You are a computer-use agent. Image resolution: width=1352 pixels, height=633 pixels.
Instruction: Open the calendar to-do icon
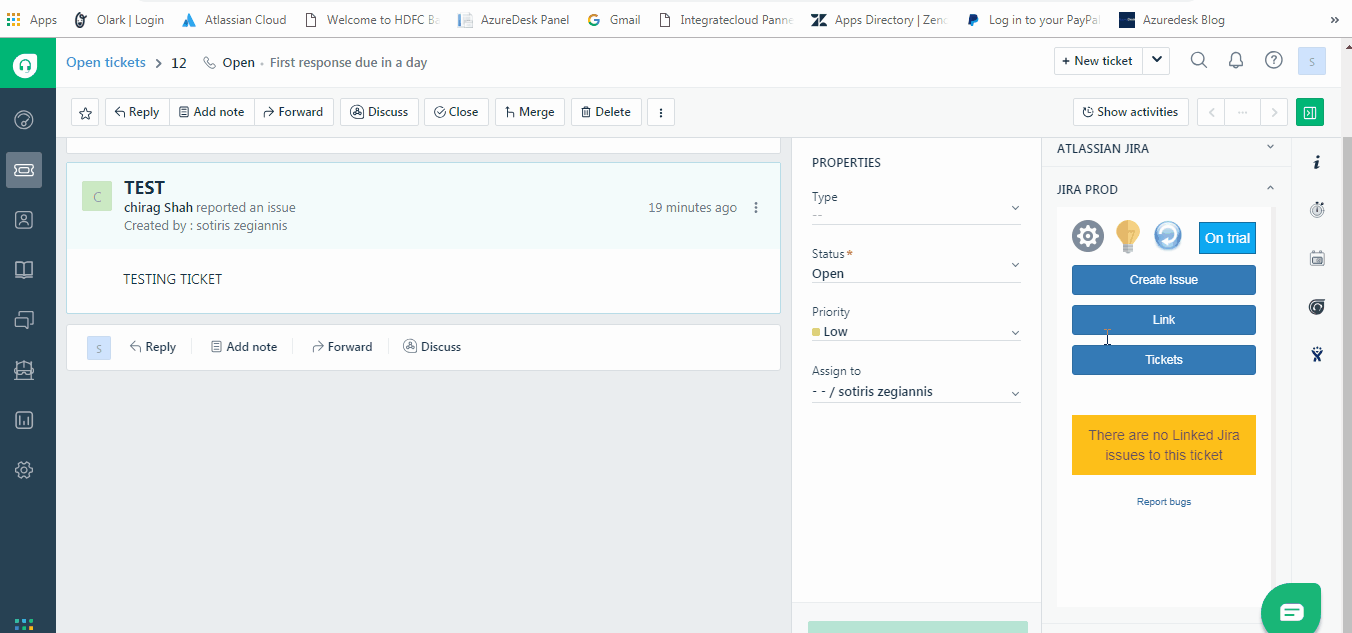1317,259
